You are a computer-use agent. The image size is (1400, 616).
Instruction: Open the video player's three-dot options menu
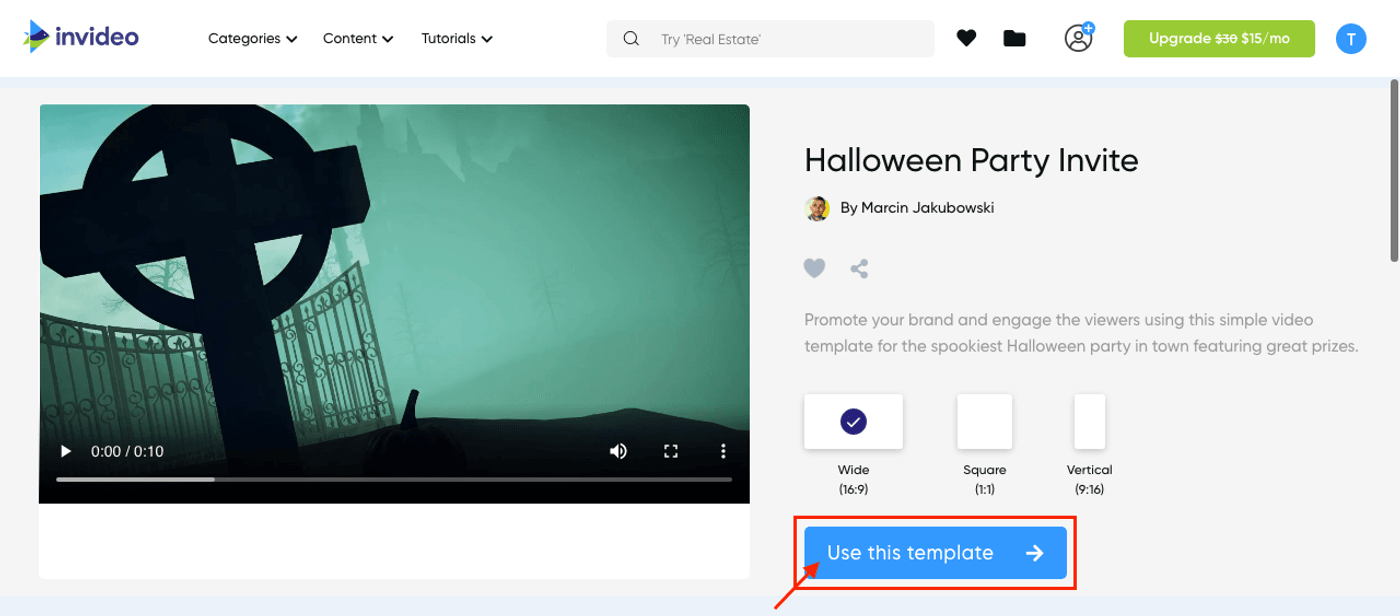(x=723, y=451)
